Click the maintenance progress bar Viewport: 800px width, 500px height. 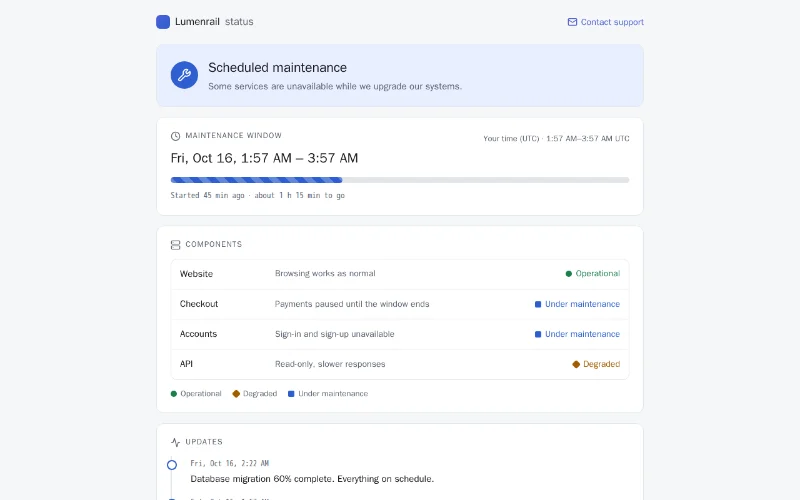(x=400, y=180)
